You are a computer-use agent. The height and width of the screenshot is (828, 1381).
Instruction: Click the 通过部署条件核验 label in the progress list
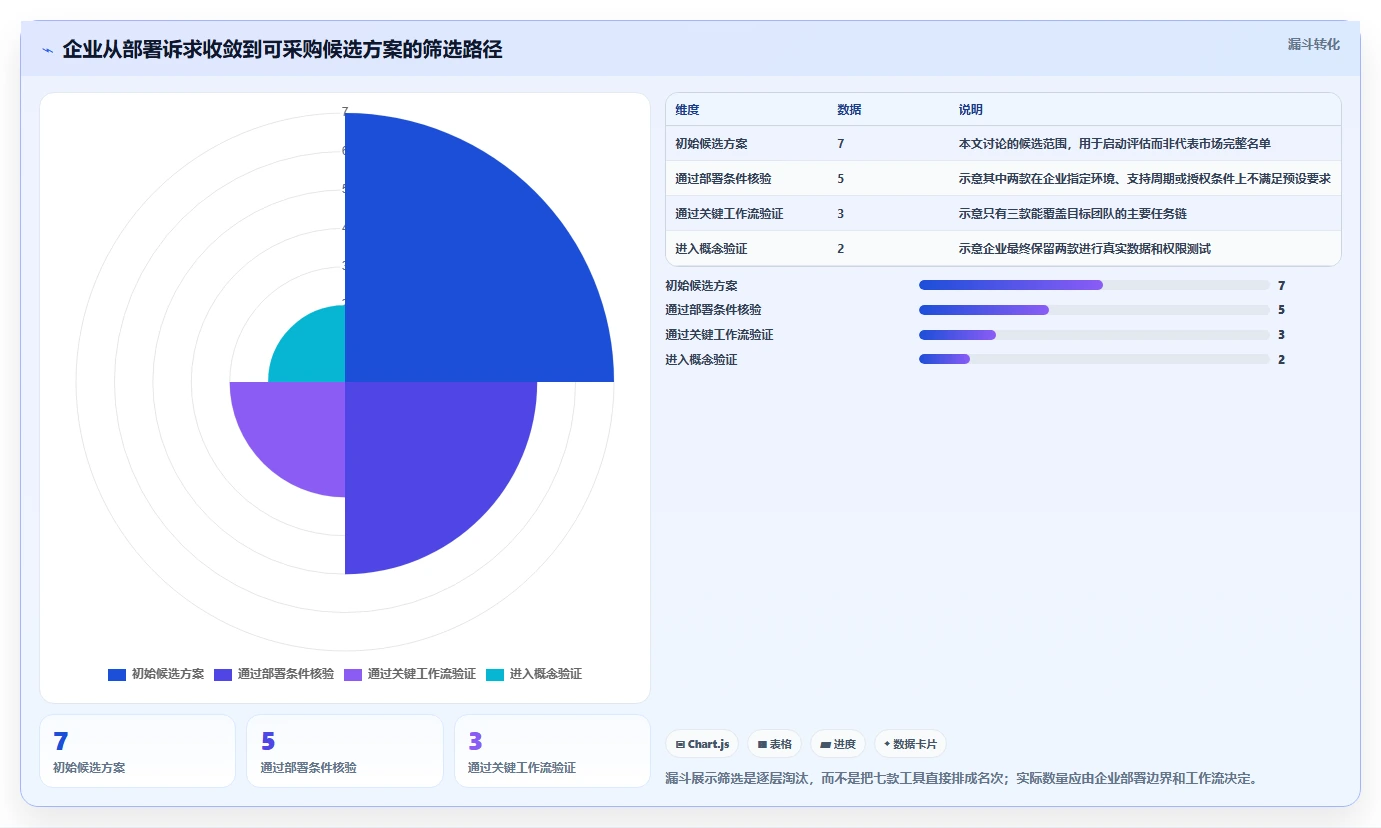[x=713, y=310]
